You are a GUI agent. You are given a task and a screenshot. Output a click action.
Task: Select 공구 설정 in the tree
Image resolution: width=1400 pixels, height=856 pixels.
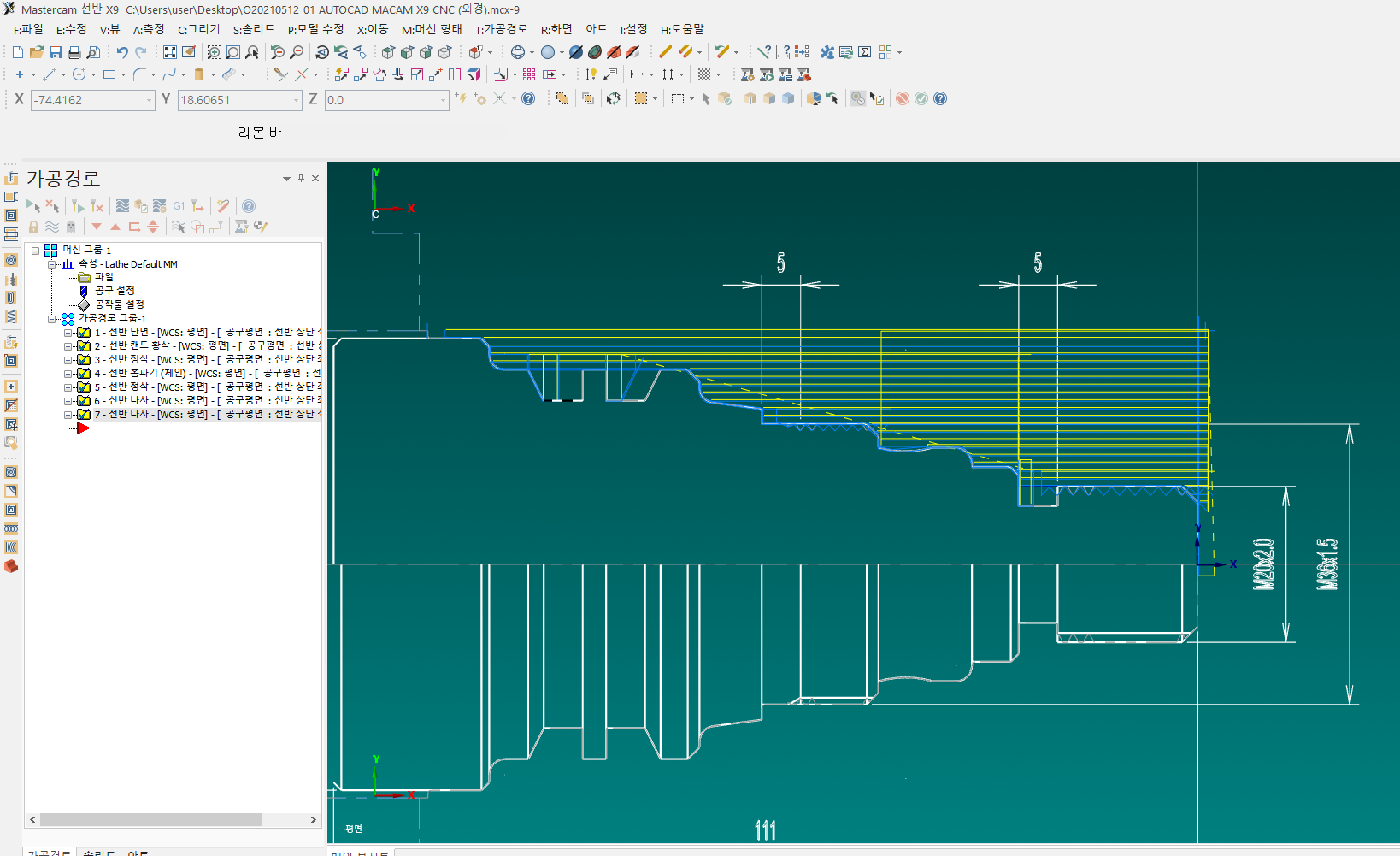115,291
